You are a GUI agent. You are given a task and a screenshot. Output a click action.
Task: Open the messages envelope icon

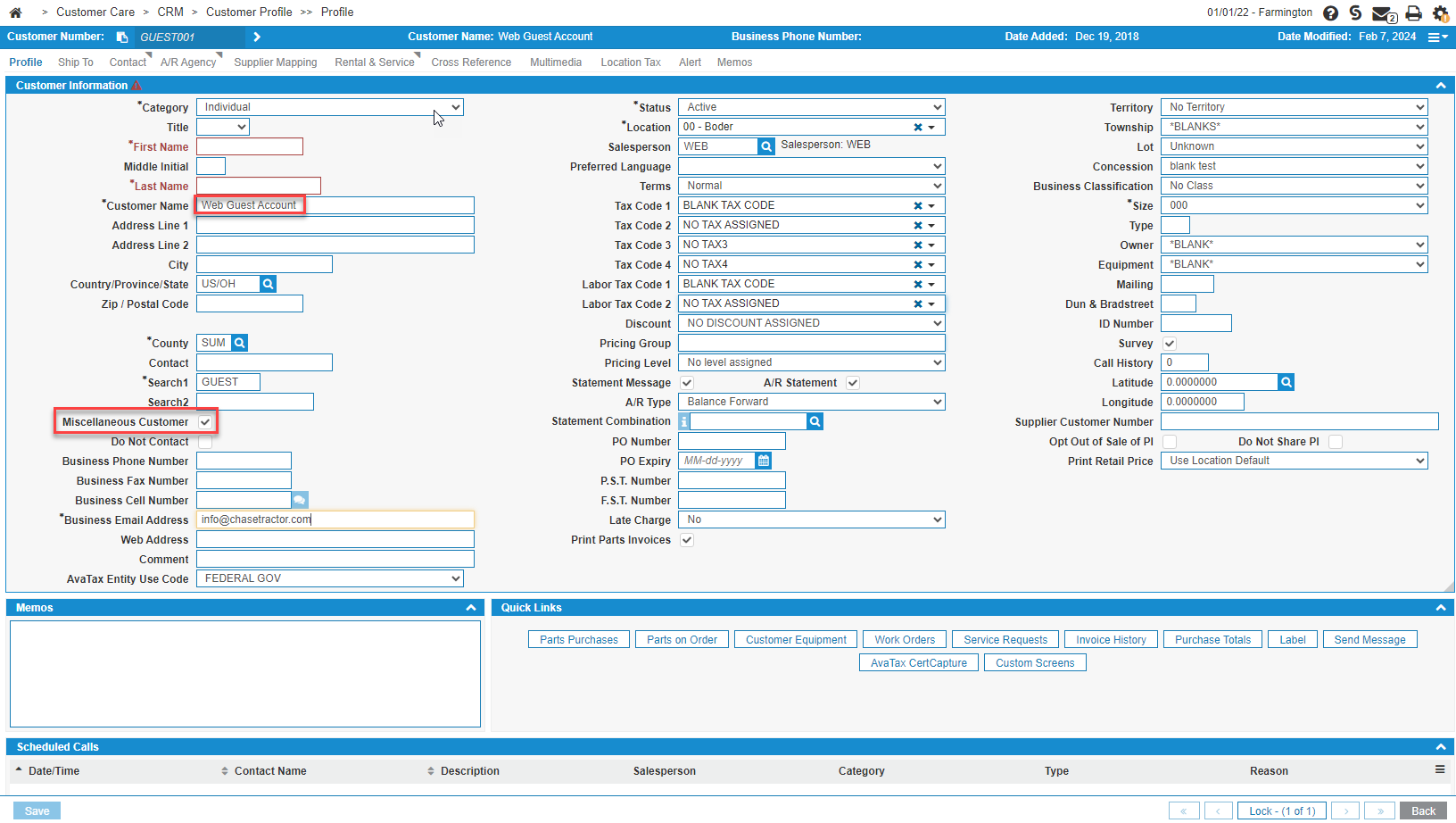pos(1382,13)
